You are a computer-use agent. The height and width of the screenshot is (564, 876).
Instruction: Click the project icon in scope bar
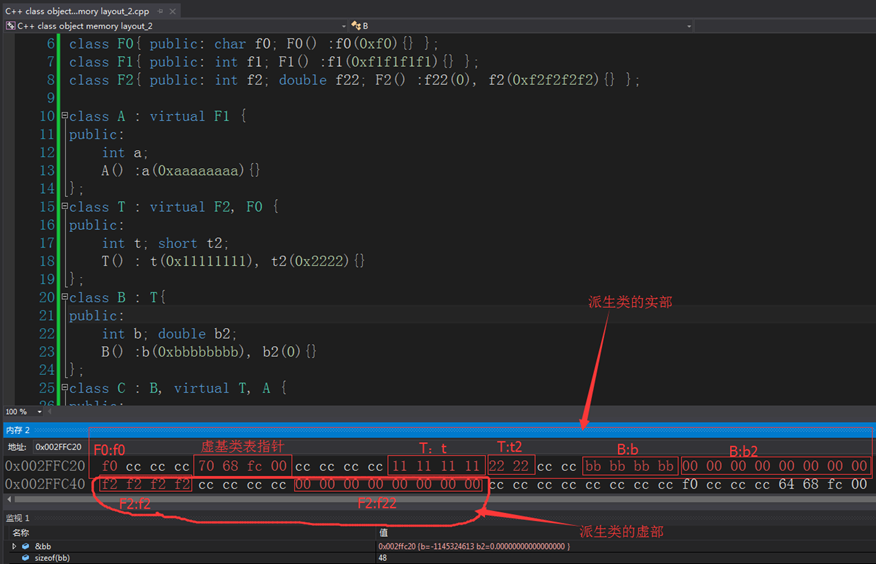tap(10, 26)
